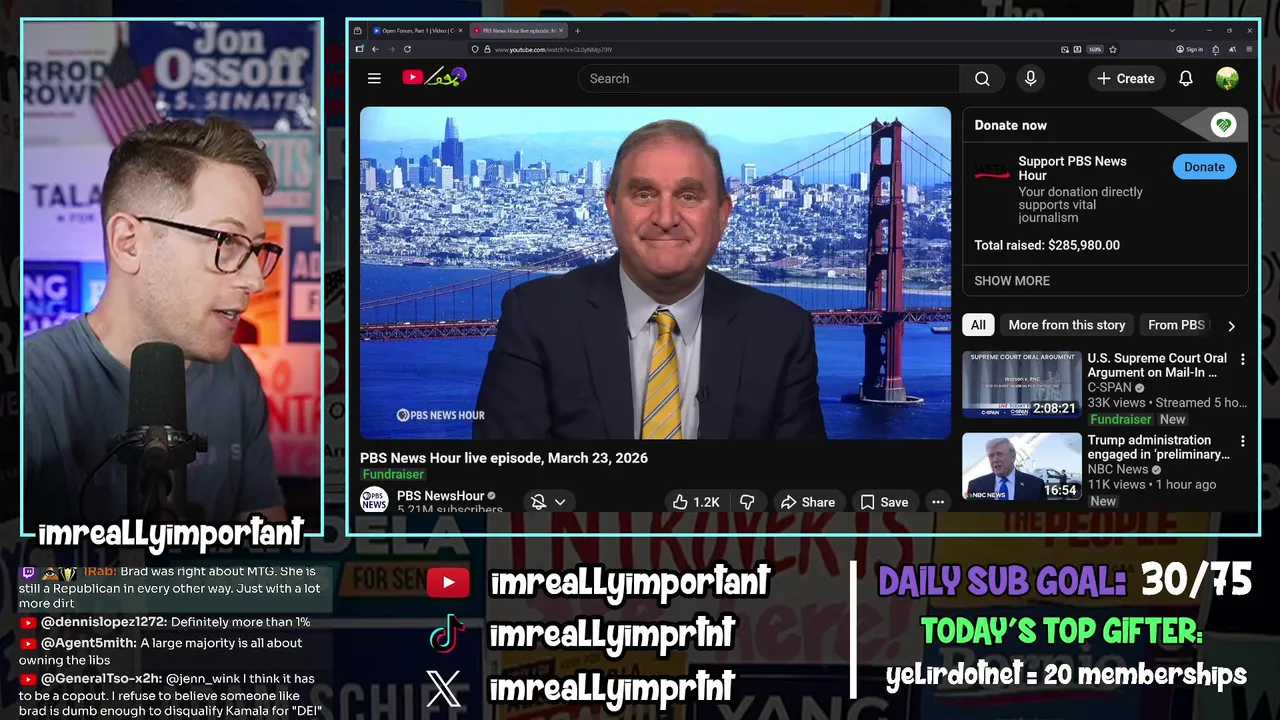Open a new browser tab

coord(577,31)
